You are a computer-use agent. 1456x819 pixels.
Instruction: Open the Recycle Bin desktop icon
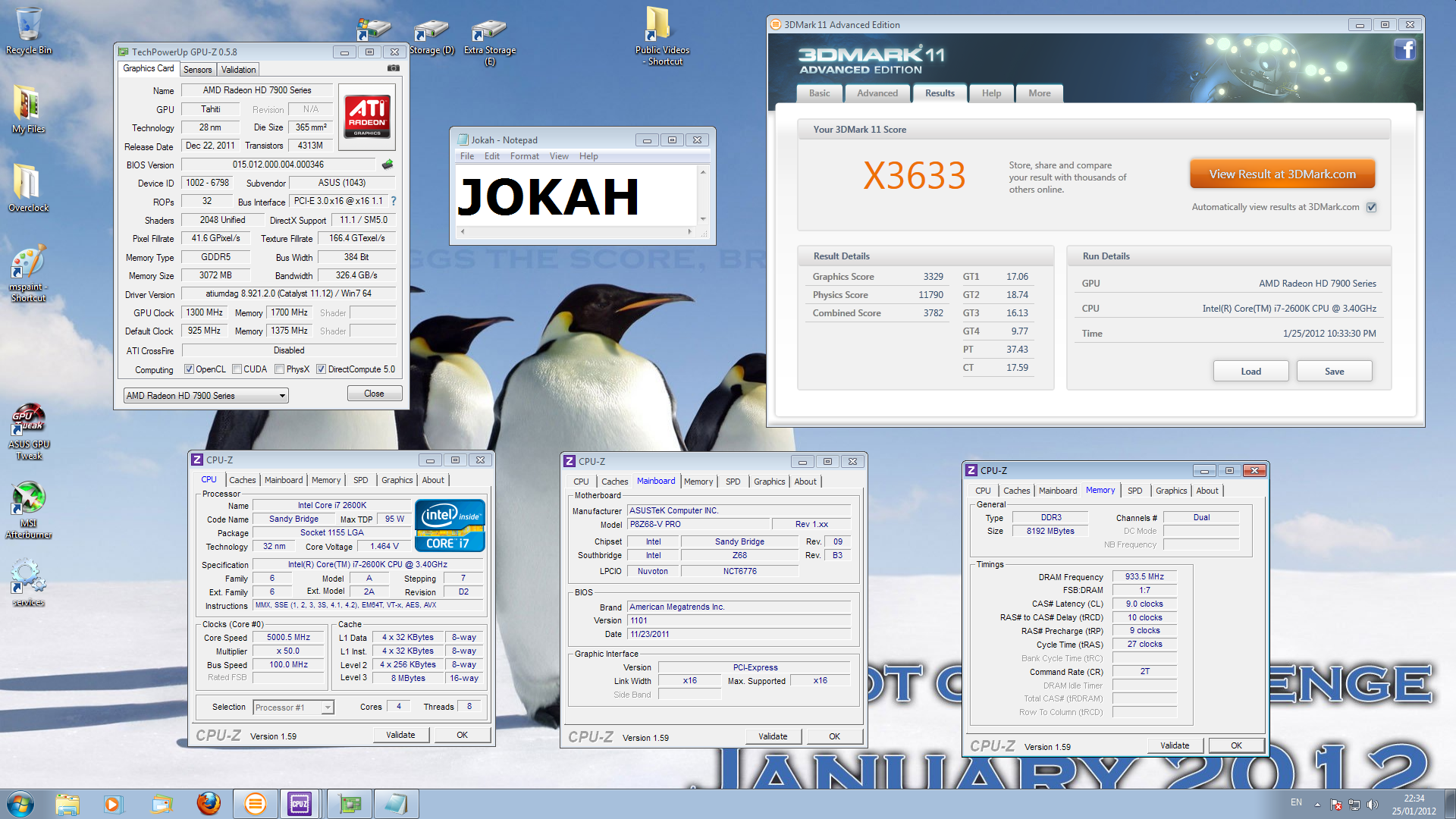click(29, 30)
